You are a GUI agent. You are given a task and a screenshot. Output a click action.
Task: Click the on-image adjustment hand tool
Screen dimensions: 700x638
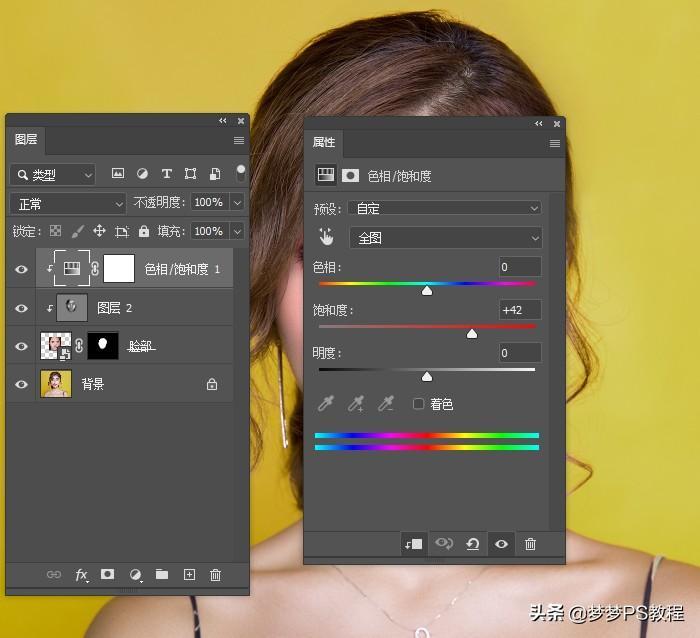point(326,237)
